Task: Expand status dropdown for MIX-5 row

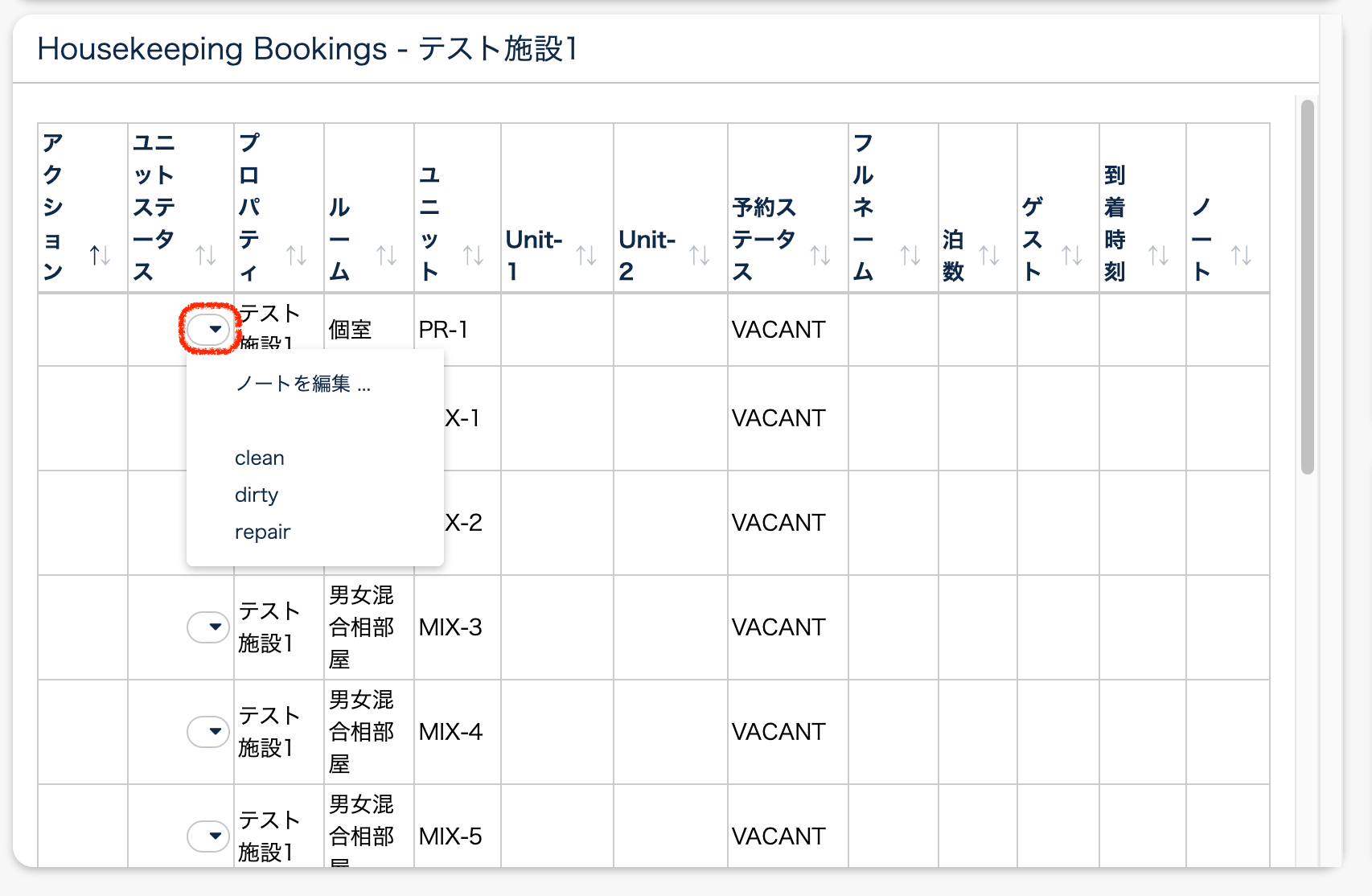Action: coord(208,836)
